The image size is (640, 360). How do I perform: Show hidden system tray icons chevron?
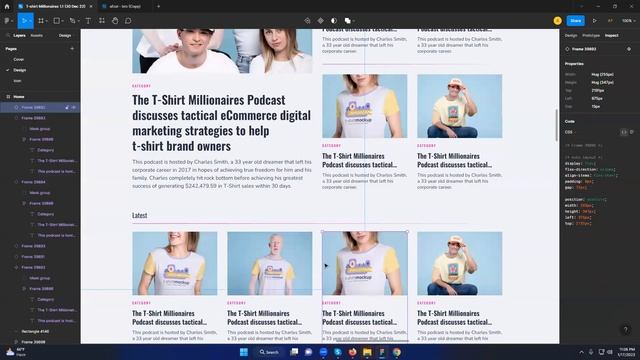pos(581,352)
